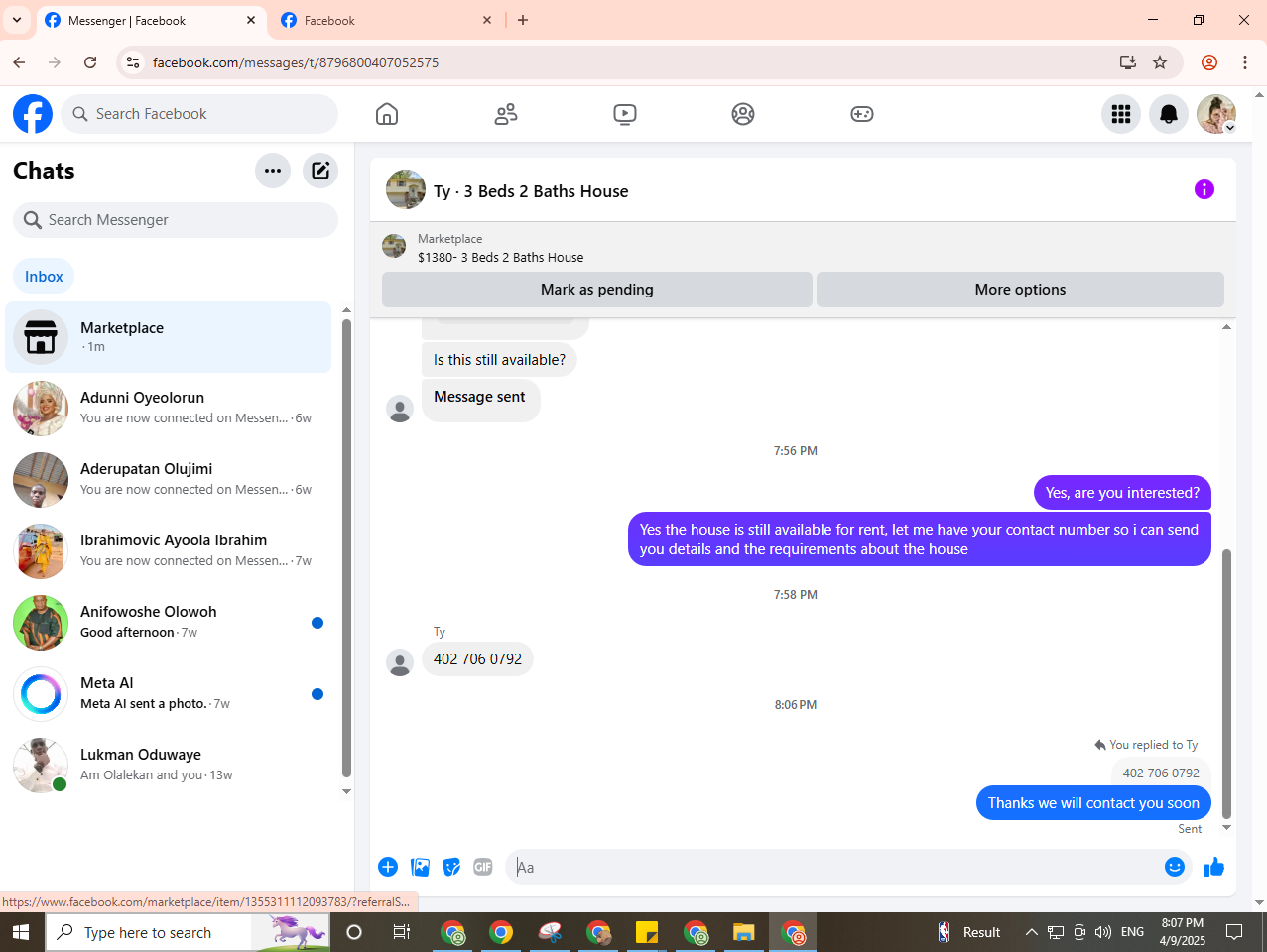Open chat with Ibrahimovic Ayoola Ibrahim

tap(169, 551)
